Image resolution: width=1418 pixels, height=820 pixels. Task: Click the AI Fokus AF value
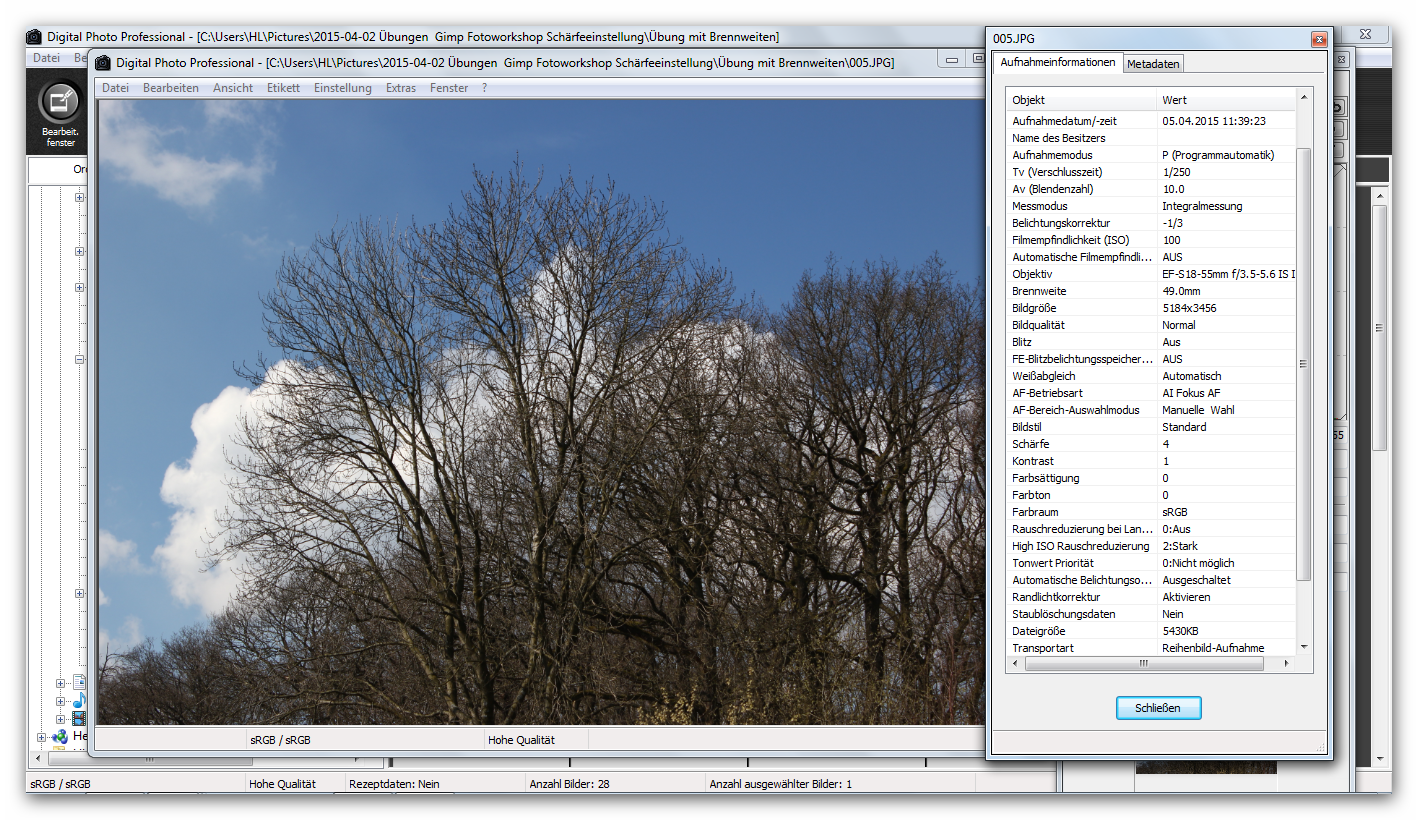coord(1191,393)
